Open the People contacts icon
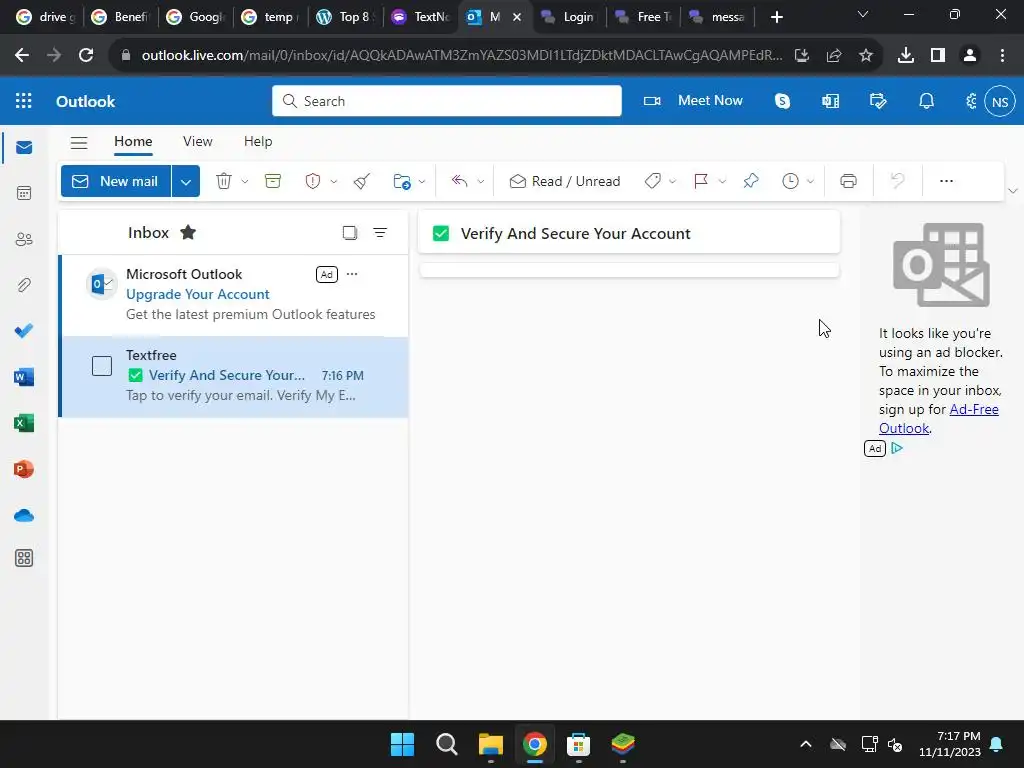Screen dimensions: 1024x768 coord(24,239)
